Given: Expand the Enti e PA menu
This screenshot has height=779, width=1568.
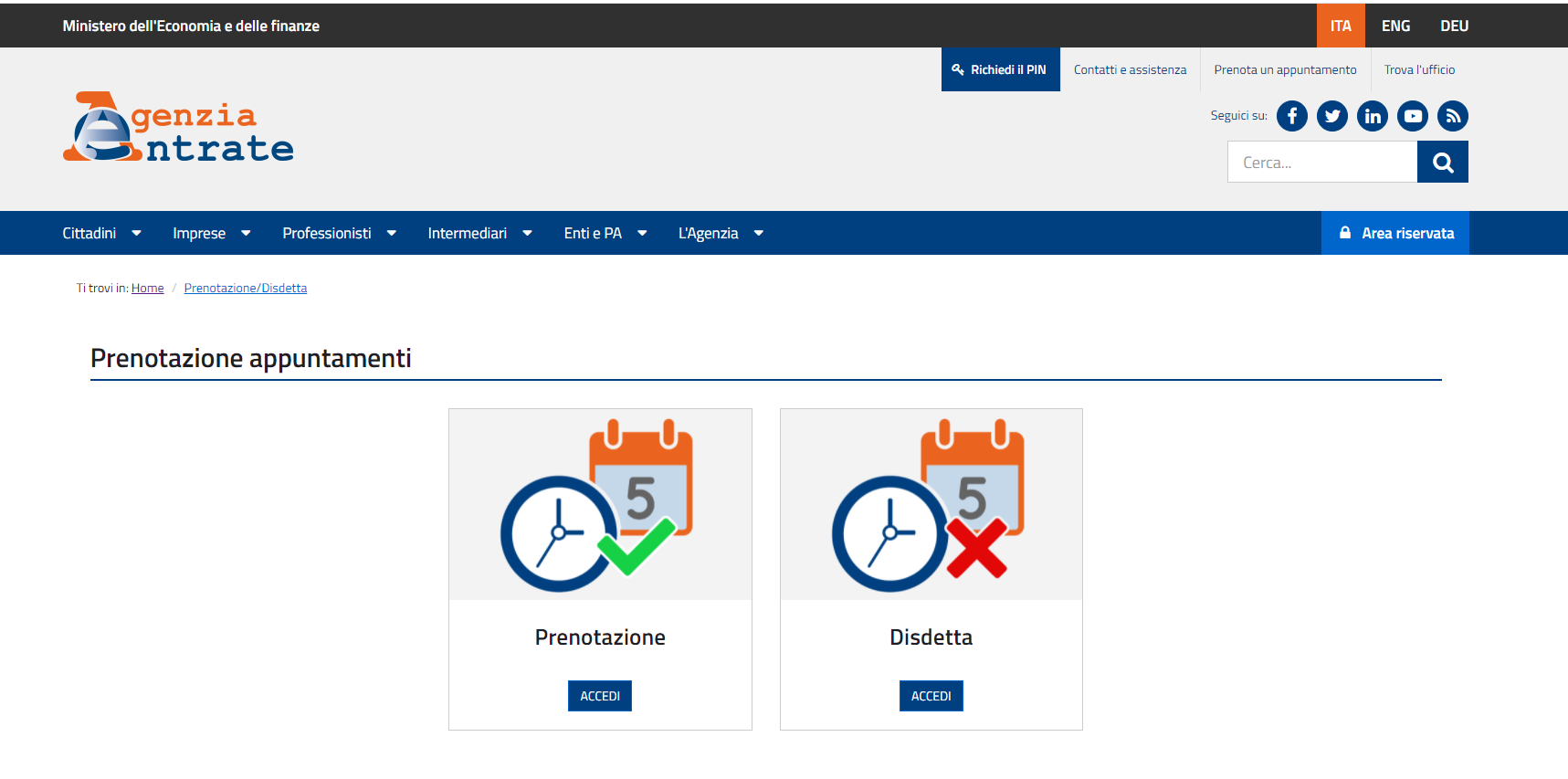Looking at the screenshot, I should point(605,233).
